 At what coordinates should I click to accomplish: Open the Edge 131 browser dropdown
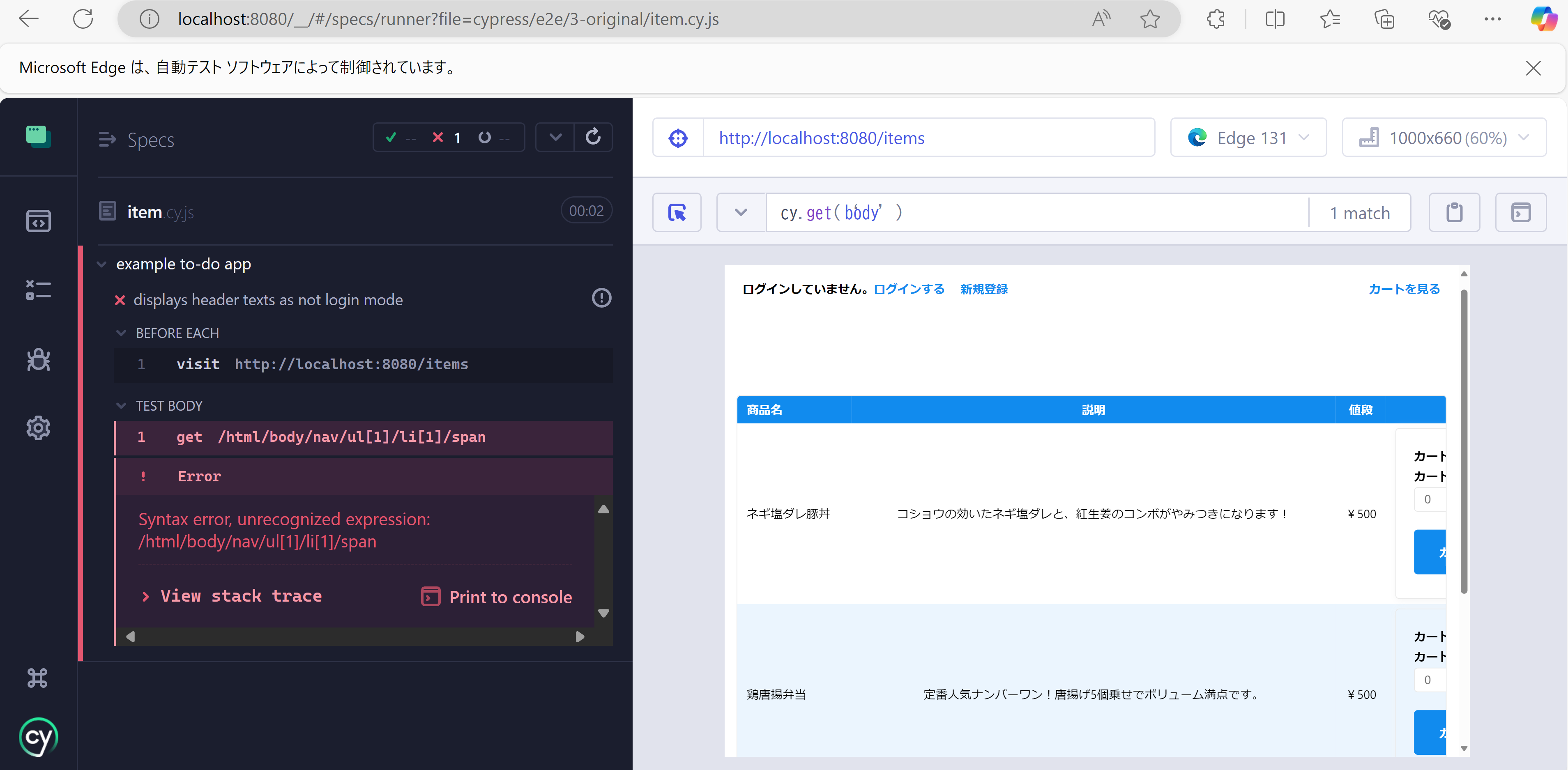tap(1248, 138)
